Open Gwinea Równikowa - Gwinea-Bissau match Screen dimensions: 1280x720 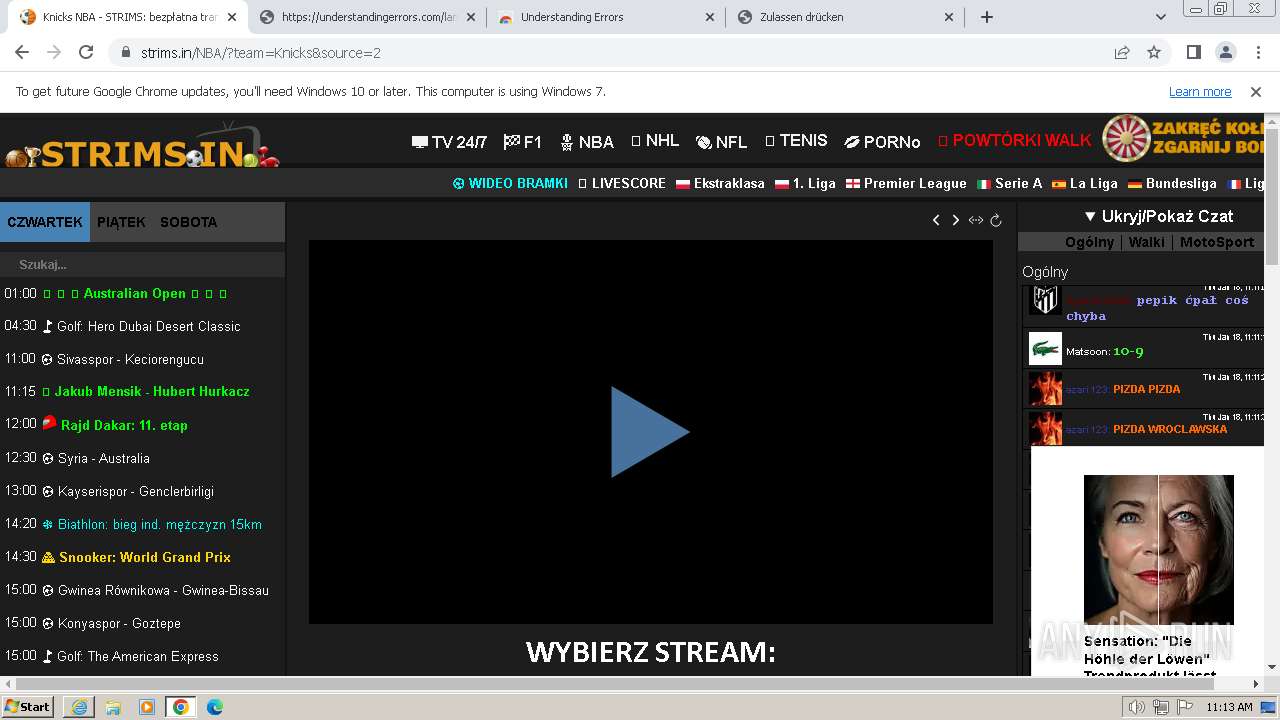click(x=155, y=590)
